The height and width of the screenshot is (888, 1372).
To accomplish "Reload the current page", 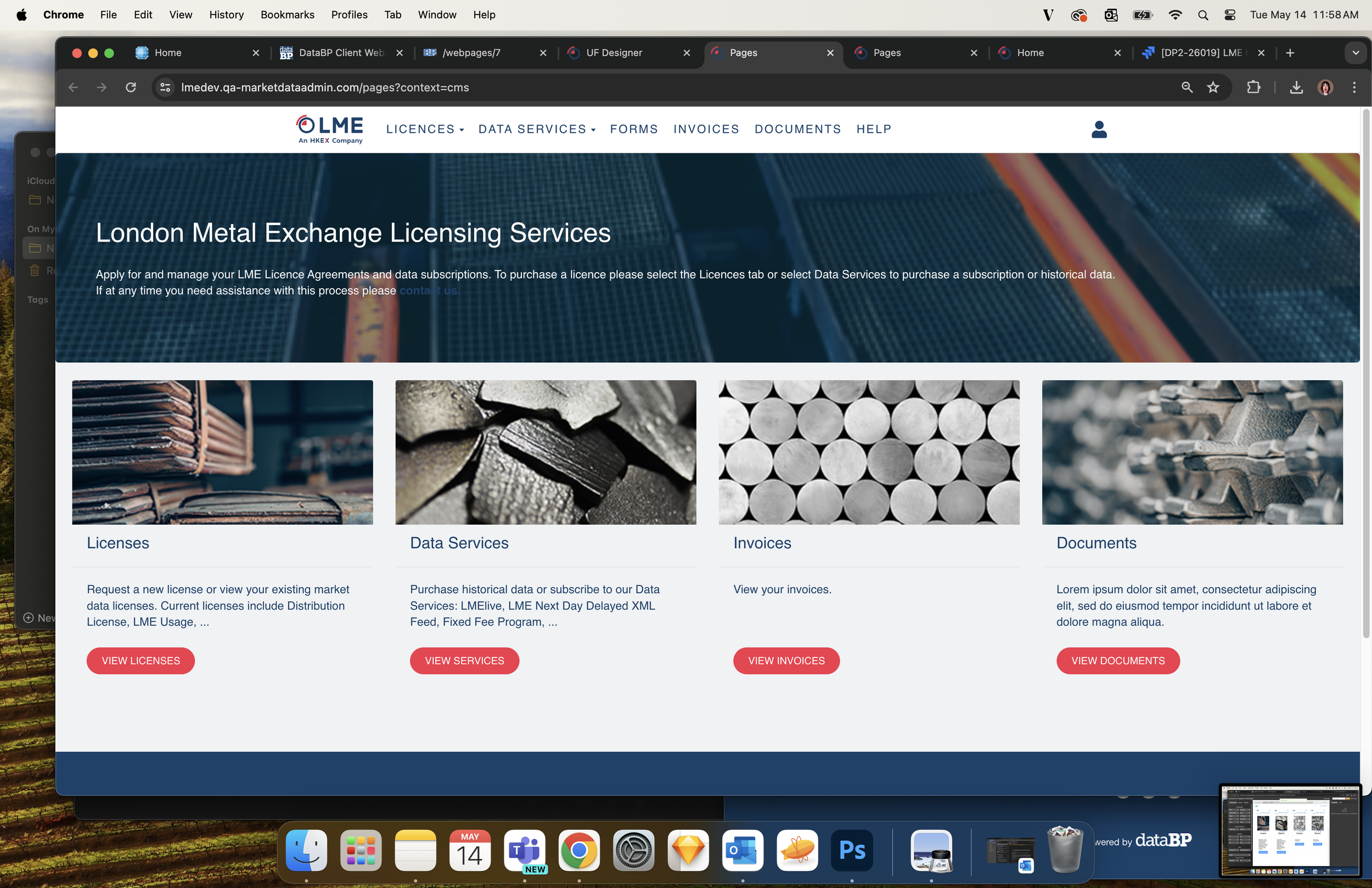I will coord(131,87).
